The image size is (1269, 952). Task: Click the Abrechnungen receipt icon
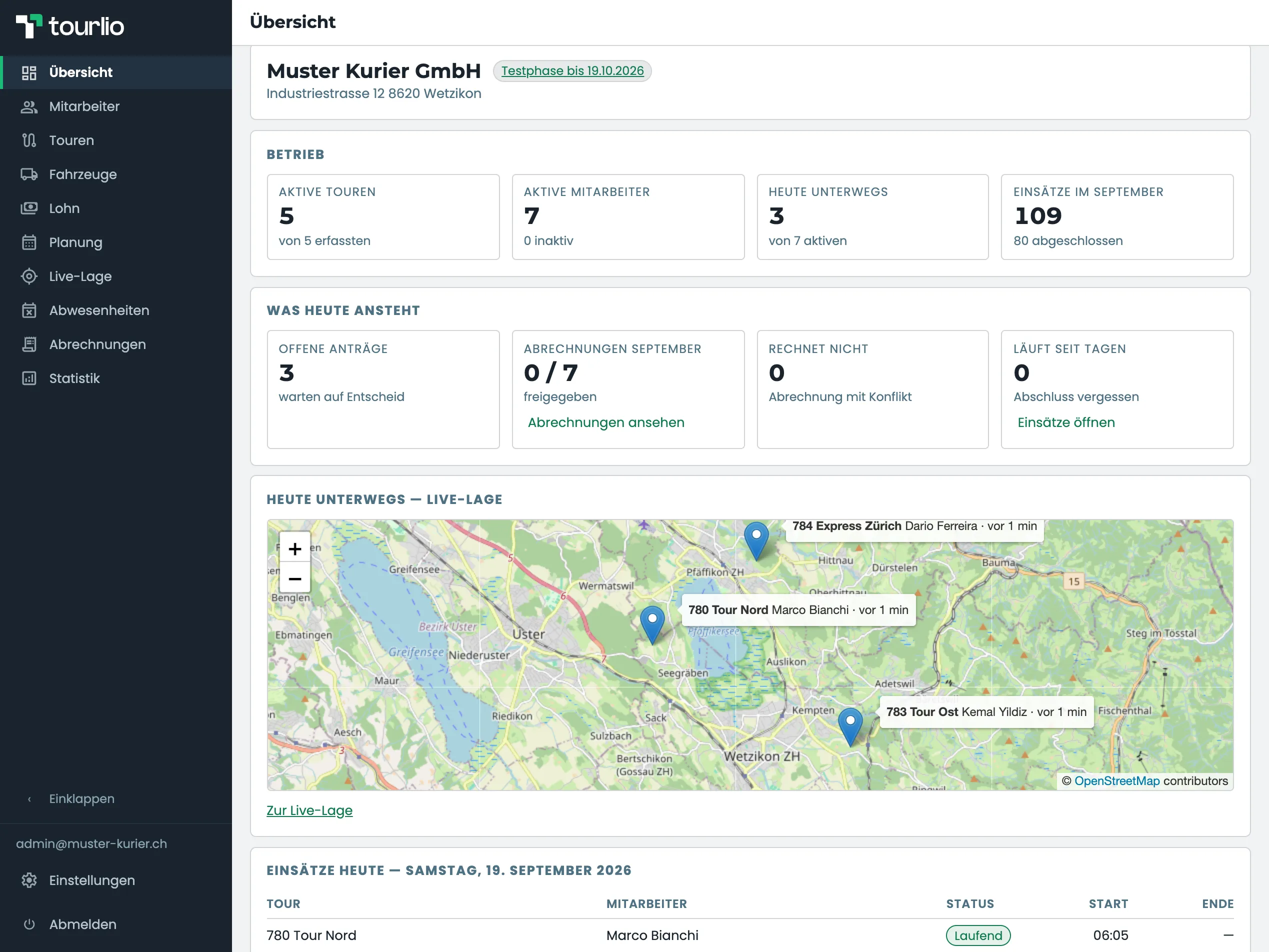[28, 344]
